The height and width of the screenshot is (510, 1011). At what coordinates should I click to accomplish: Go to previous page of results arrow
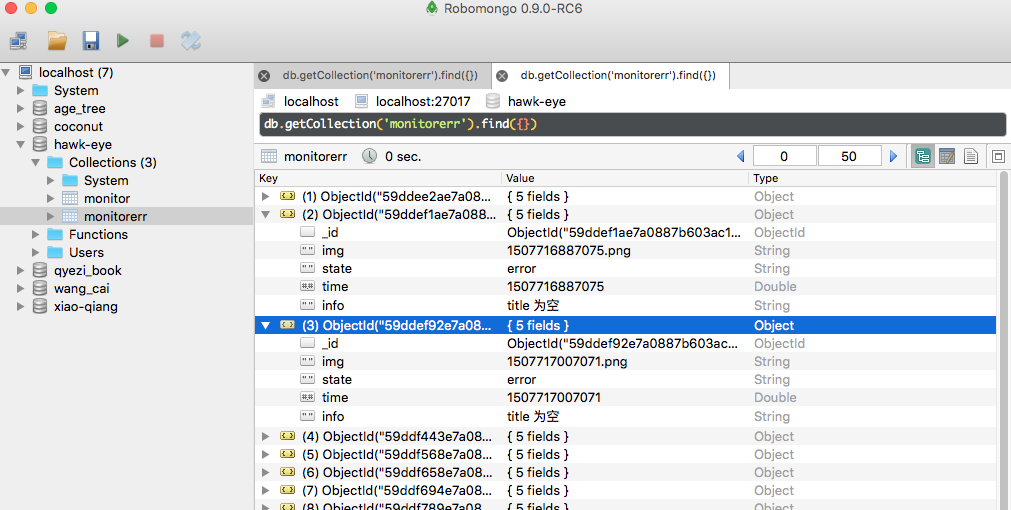coord(740,156)
